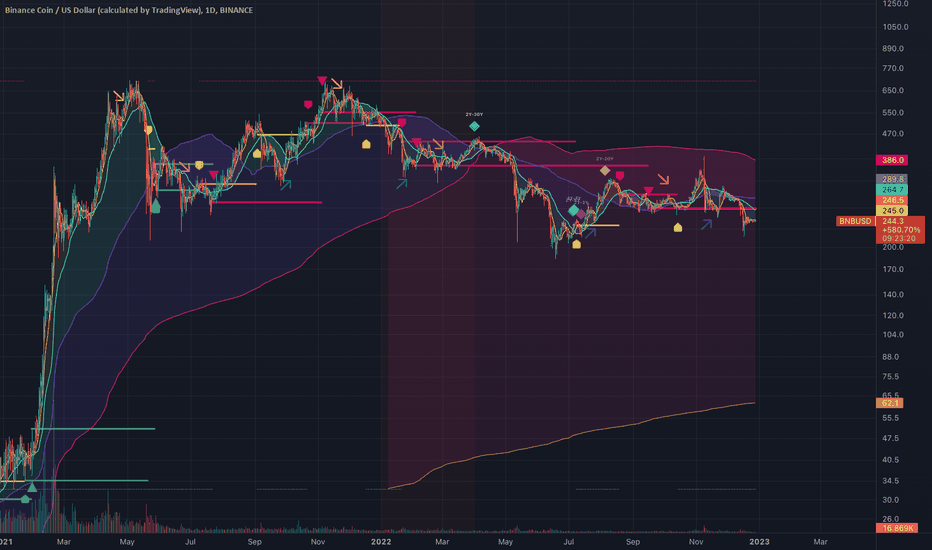932x550 pixels.
Task: Select the purple-gray 289.8 price label
Action: click(x=892, y=179)
